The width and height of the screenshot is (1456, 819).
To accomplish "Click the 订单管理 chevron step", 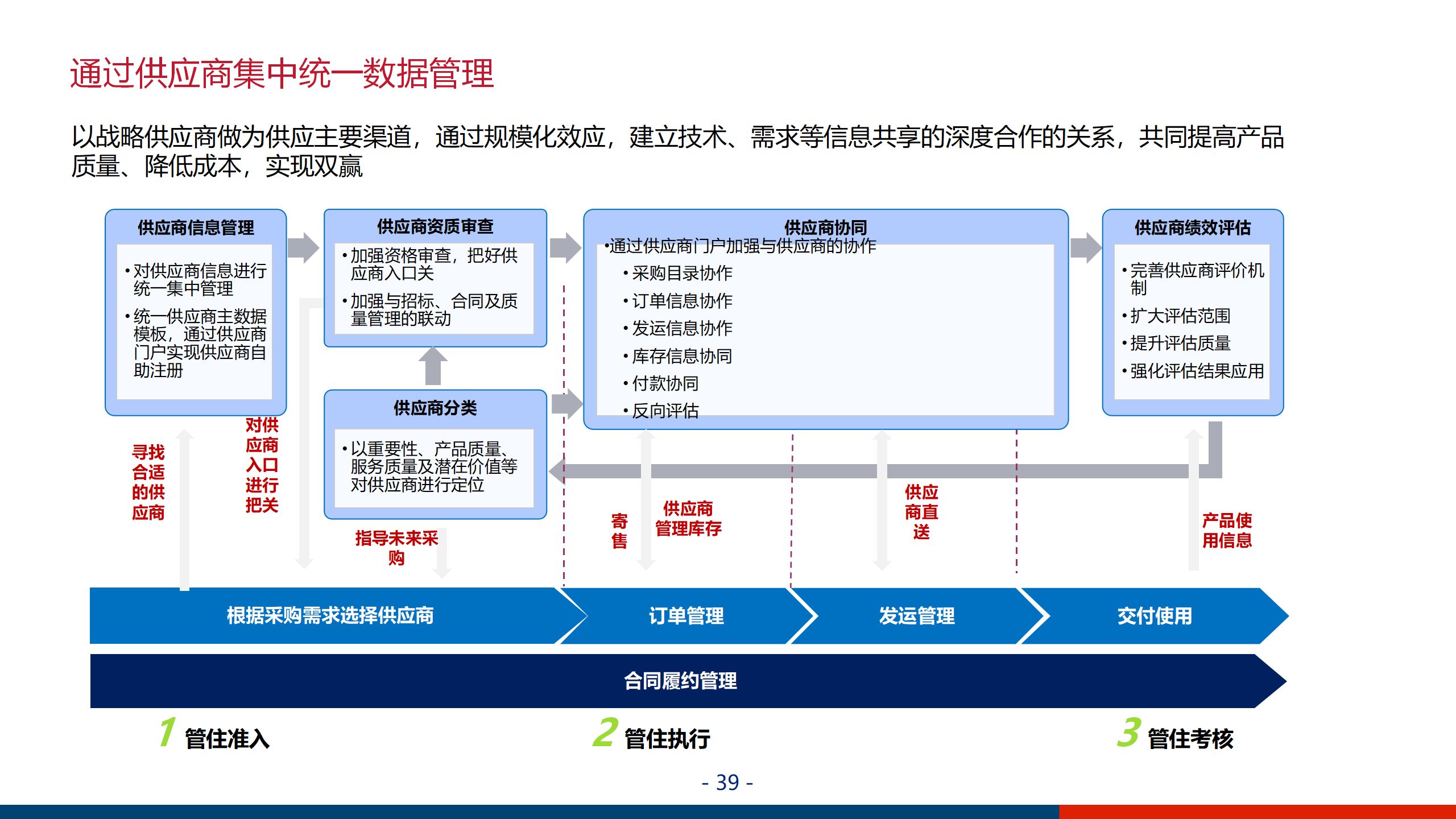I will (x=686, y=615).
